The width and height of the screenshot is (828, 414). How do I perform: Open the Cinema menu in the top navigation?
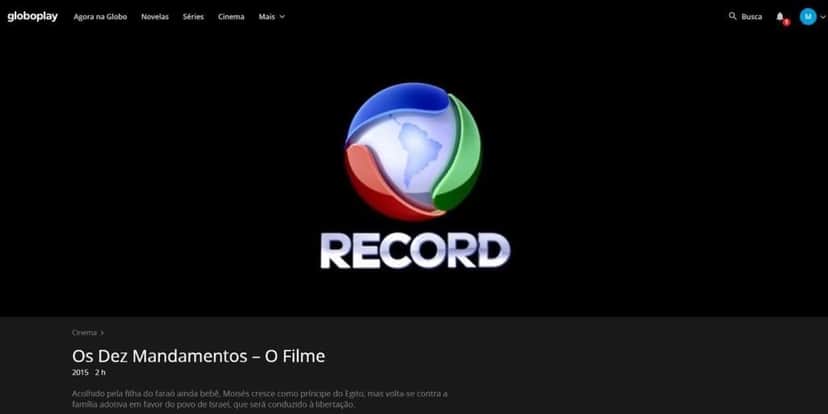click(x=231, y=16)
